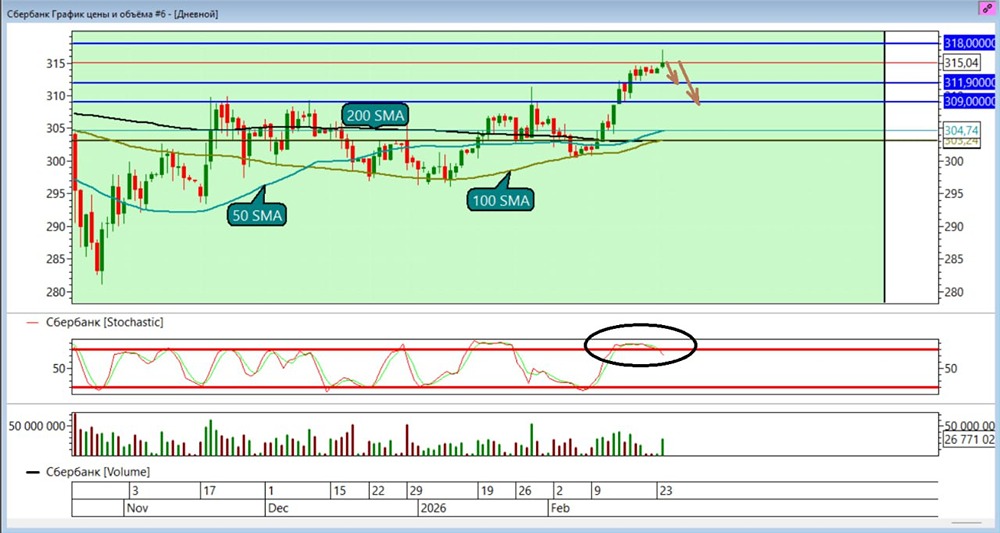Click the 50 label right of Stochastic panel
Viewport: 1000px width, 533px height.
click(x=952, y=369)
